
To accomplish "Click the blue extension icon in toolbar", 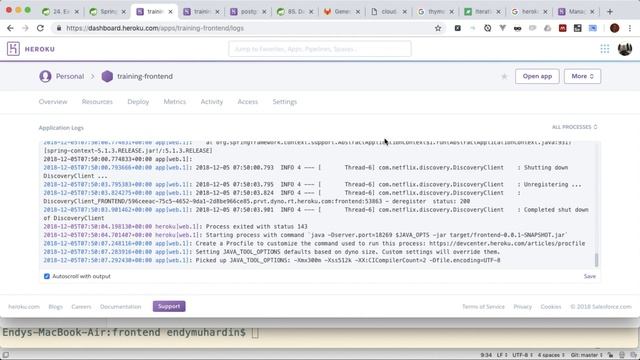I will tap(593, 28).
